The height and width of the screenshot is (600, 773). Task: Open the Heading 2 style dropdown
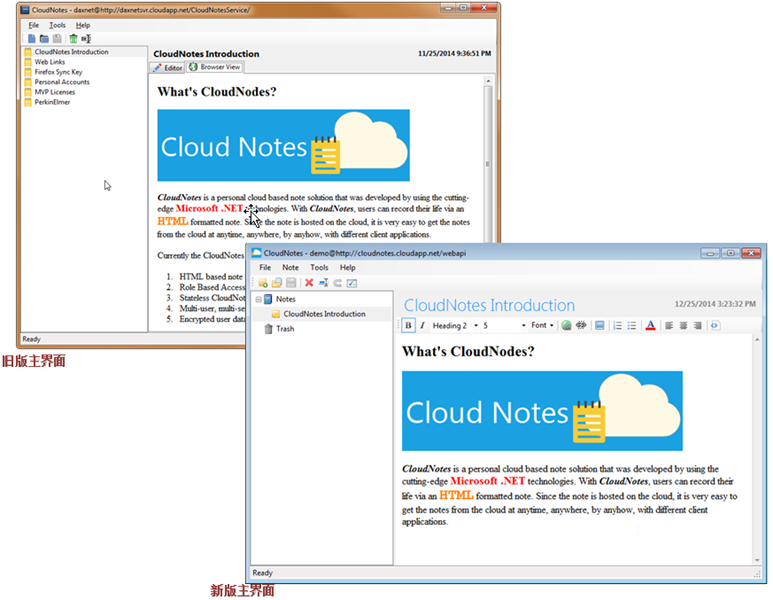455,325
